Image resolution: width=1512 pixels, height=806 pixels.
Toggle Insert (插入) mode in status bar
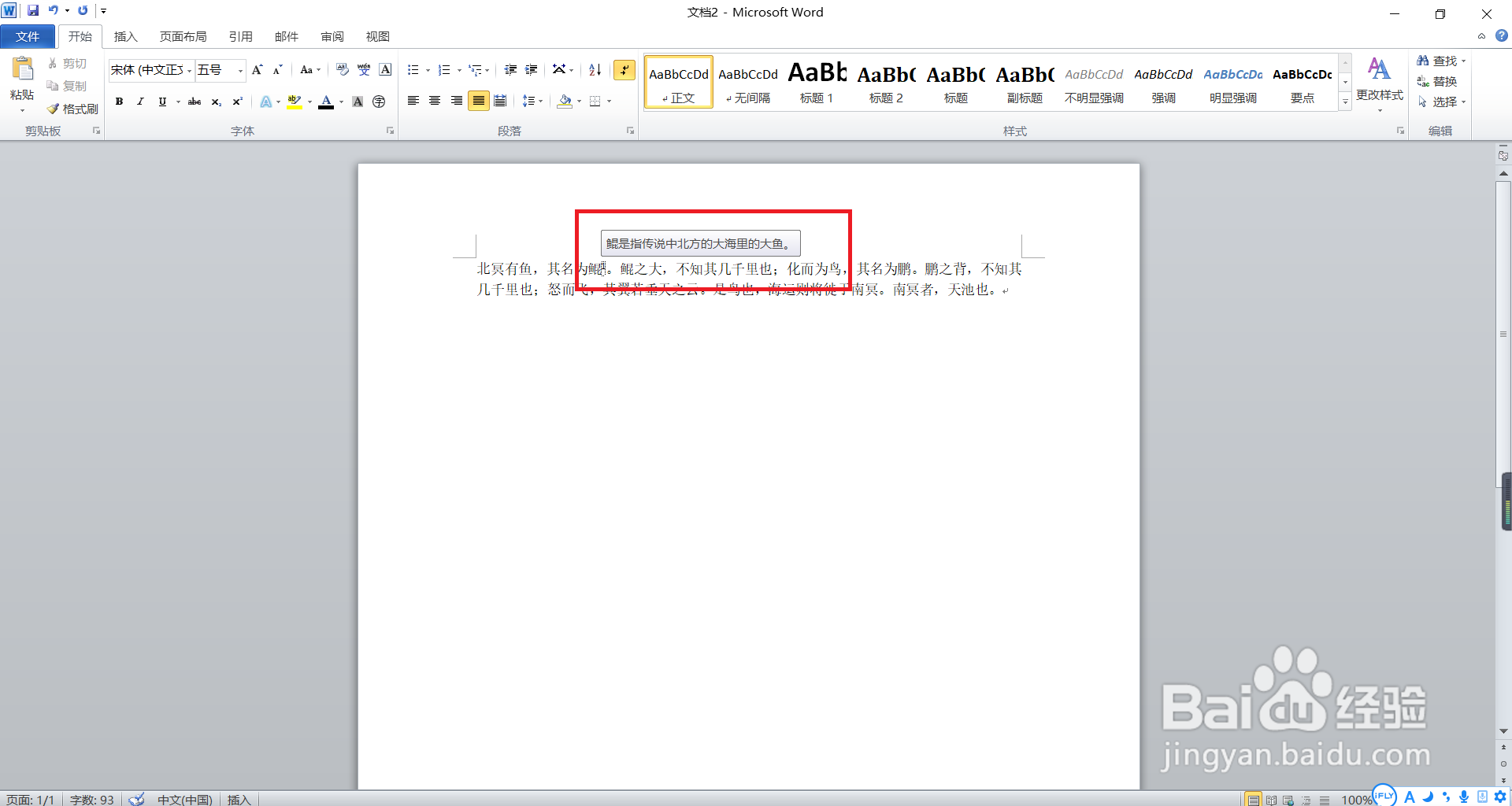point(239,799)
